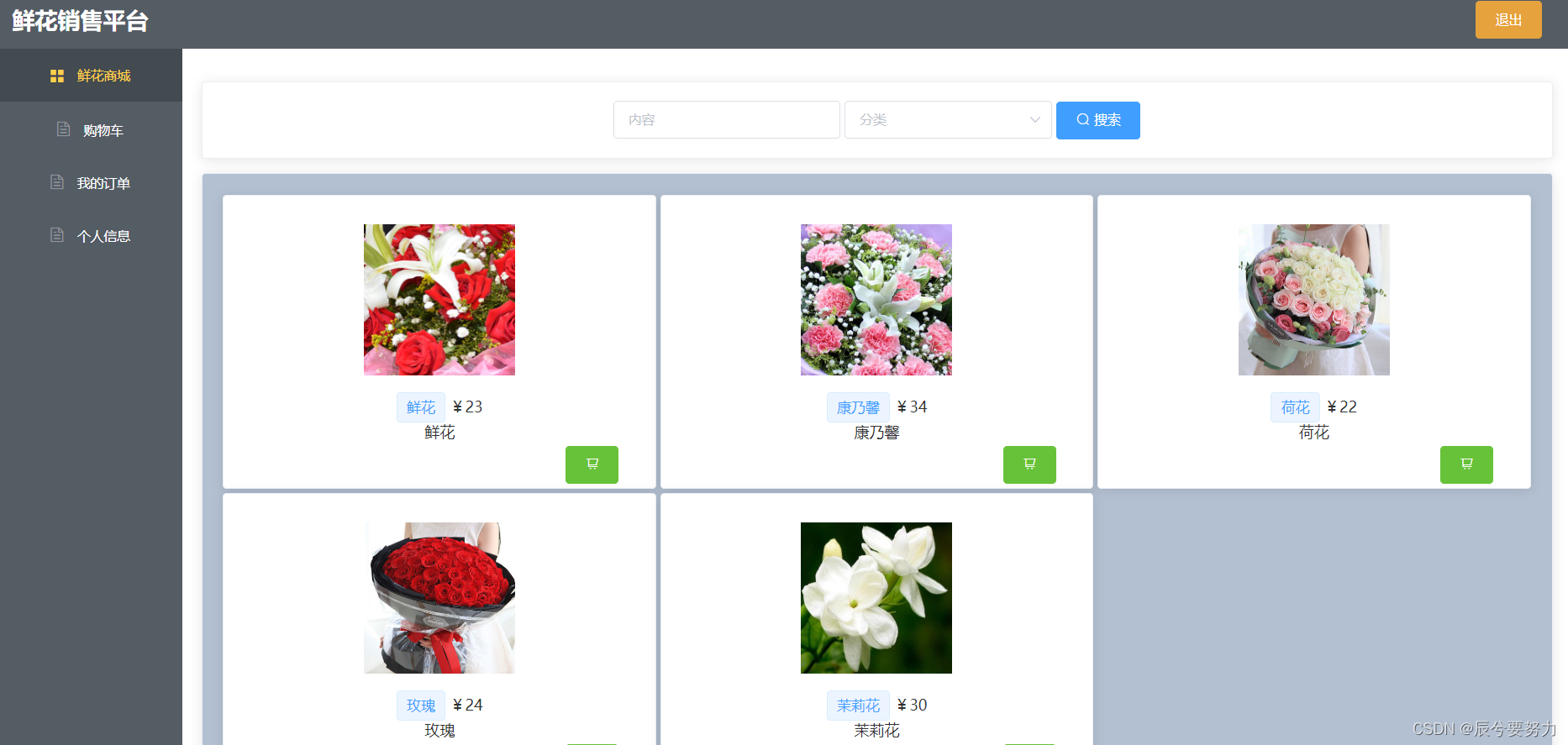Click the 玫瑰 product name below tag
The width and height of the screenshot is (1568, 745).
[x=439, y=731]
